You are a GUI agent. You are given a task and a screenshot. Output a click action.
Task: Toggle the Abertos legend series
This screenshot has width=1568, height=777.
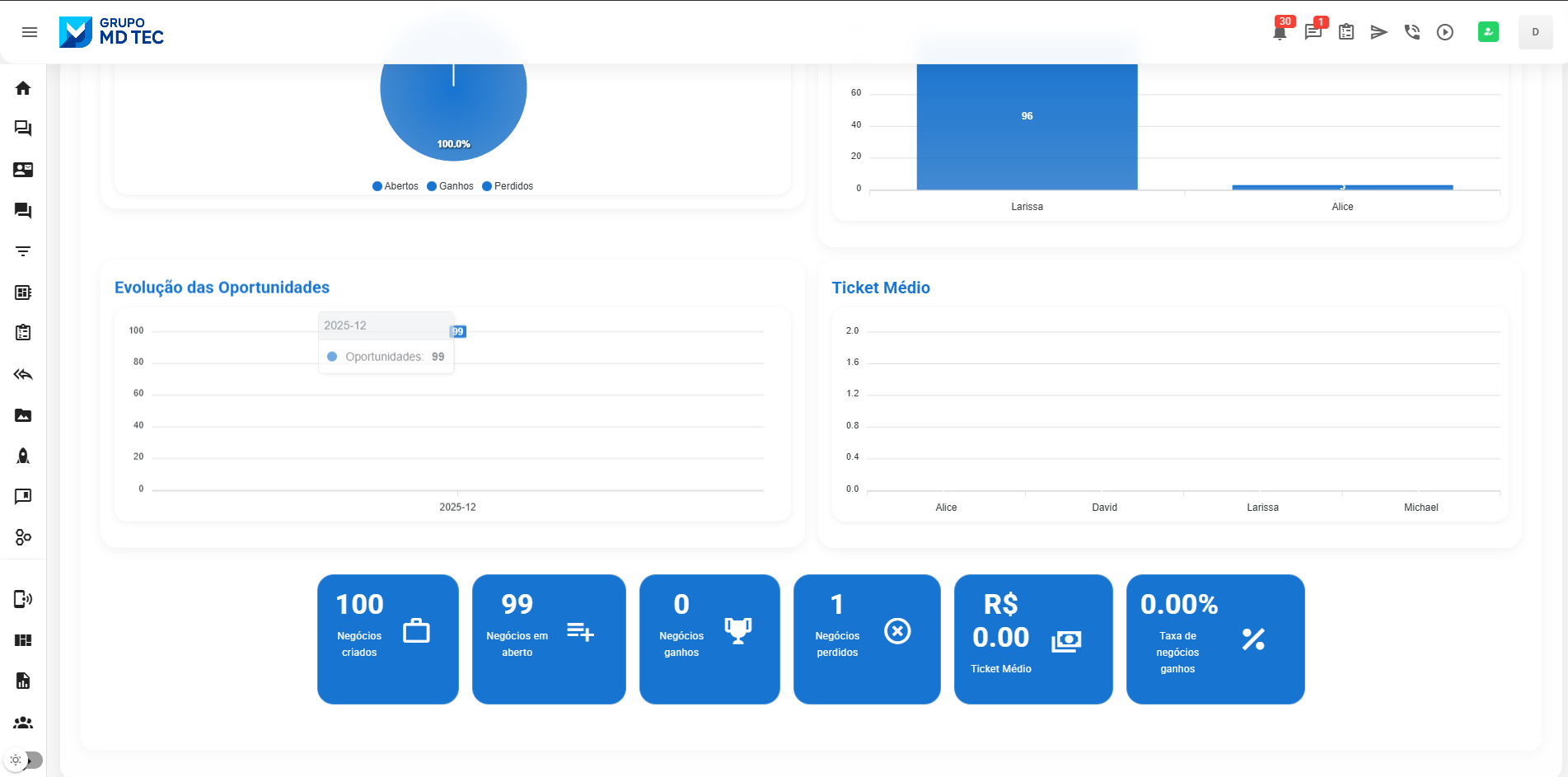[396, 186]
